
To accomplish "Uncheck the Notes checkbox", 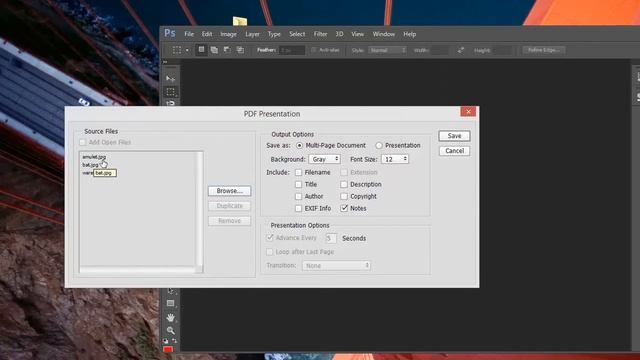I will 344,208.
